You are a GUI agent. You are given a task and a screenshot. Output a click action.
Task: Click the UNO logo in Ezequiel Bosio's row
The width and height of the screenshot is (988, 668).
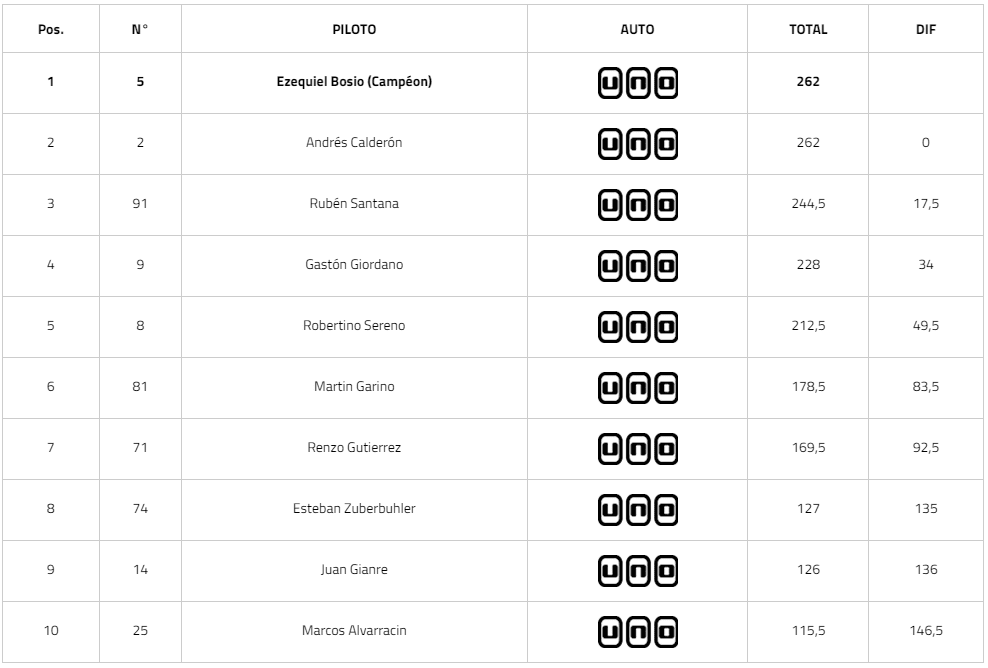pos(637,82)
